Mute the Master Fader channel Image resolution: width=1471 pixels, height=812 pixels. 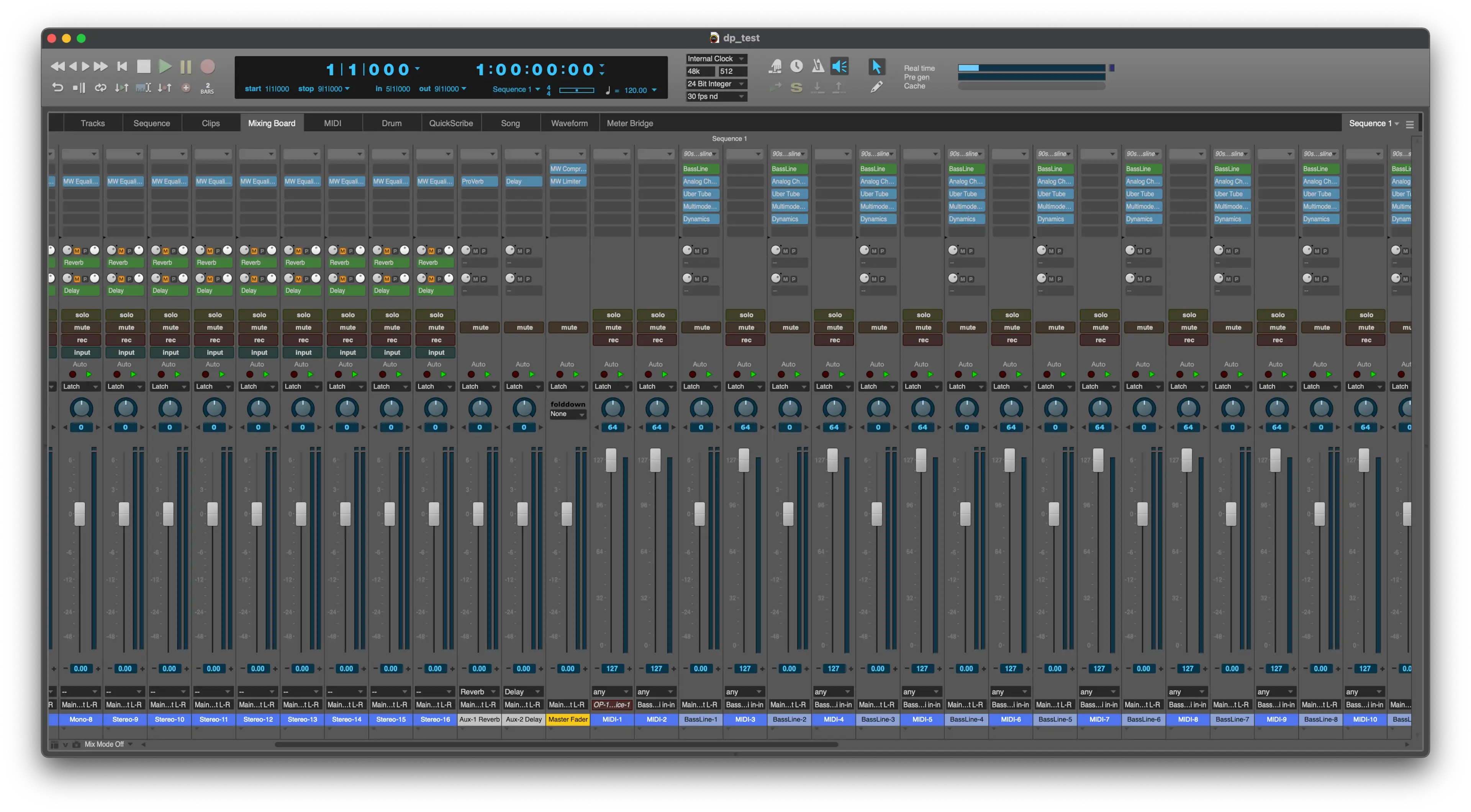tap(568, 328)
